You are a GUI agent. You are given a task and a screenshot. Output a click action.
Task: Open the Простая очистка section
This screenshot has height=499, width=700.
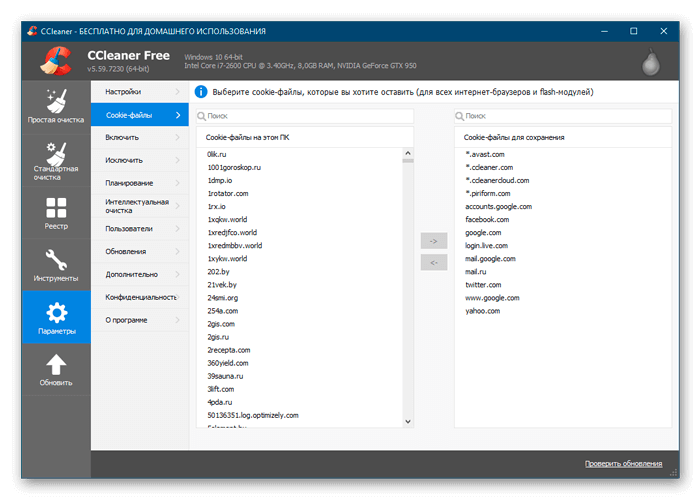(56, 107)
